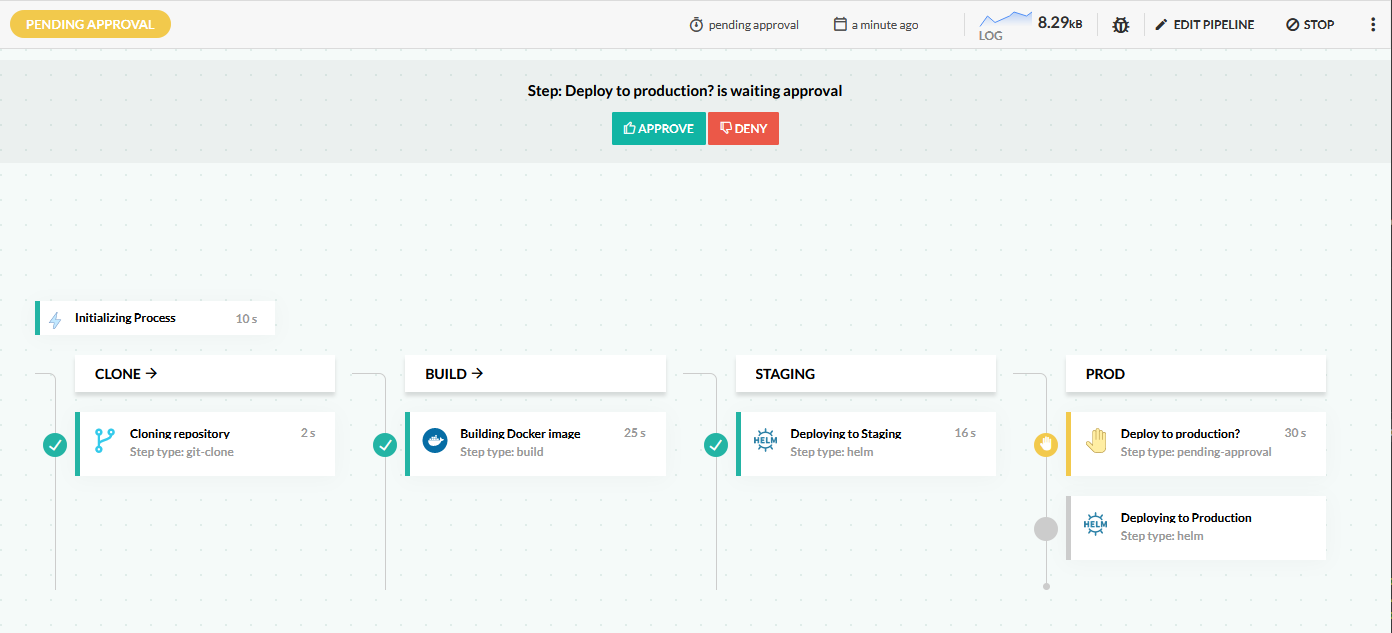The width and height of the screenshot is (1392, 633).
Task: Click the debug bug icon in top bar
Action: tap(1120, 25)
